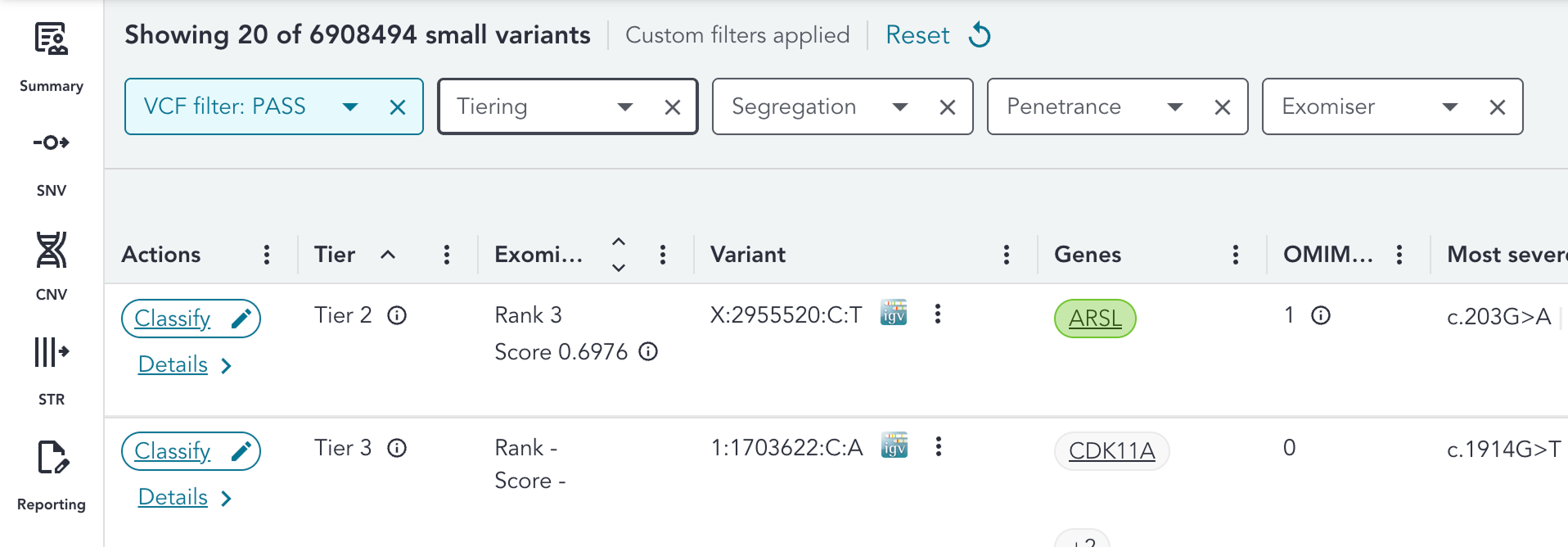Click the Variant column header
This screenshot has width=1568, height=547.
[748, 255]
